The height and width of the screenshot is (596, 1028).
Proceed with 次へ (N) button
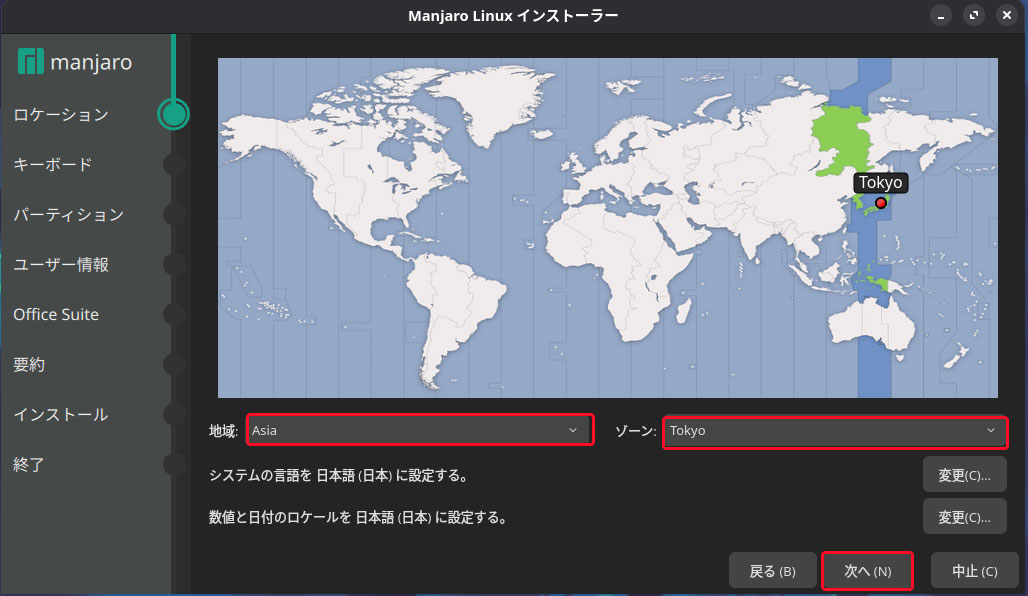867,571
